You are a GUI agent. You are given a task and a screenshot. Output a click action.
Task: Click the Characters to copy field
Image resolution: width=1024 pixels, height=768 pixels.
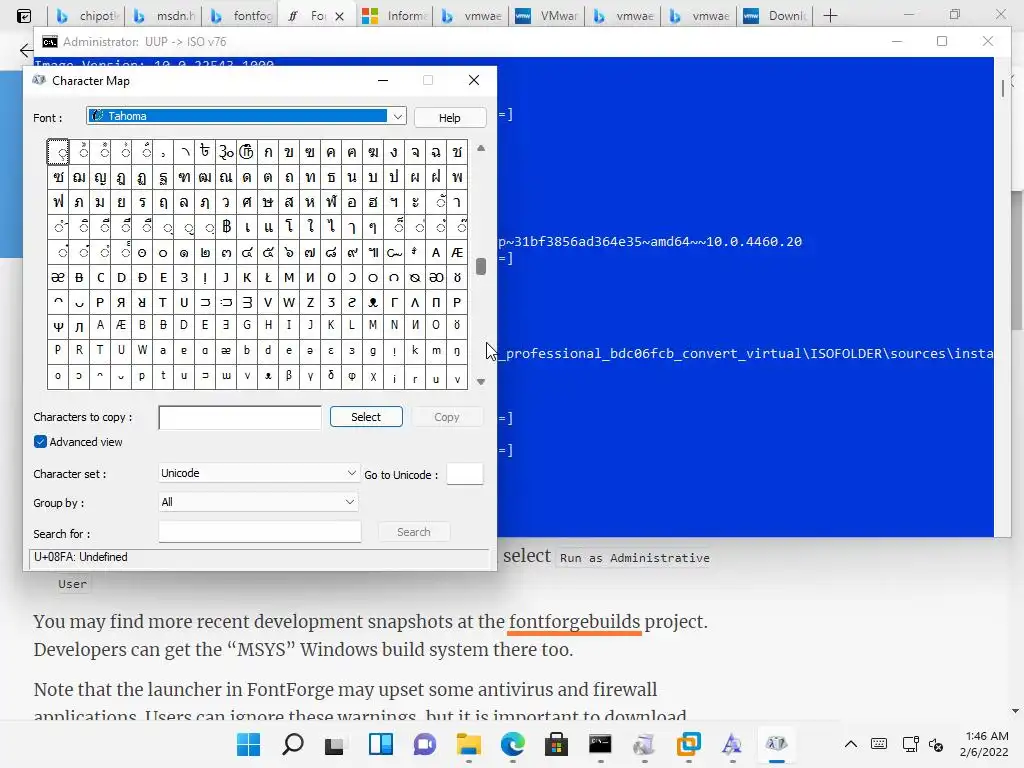pos(240,417)
